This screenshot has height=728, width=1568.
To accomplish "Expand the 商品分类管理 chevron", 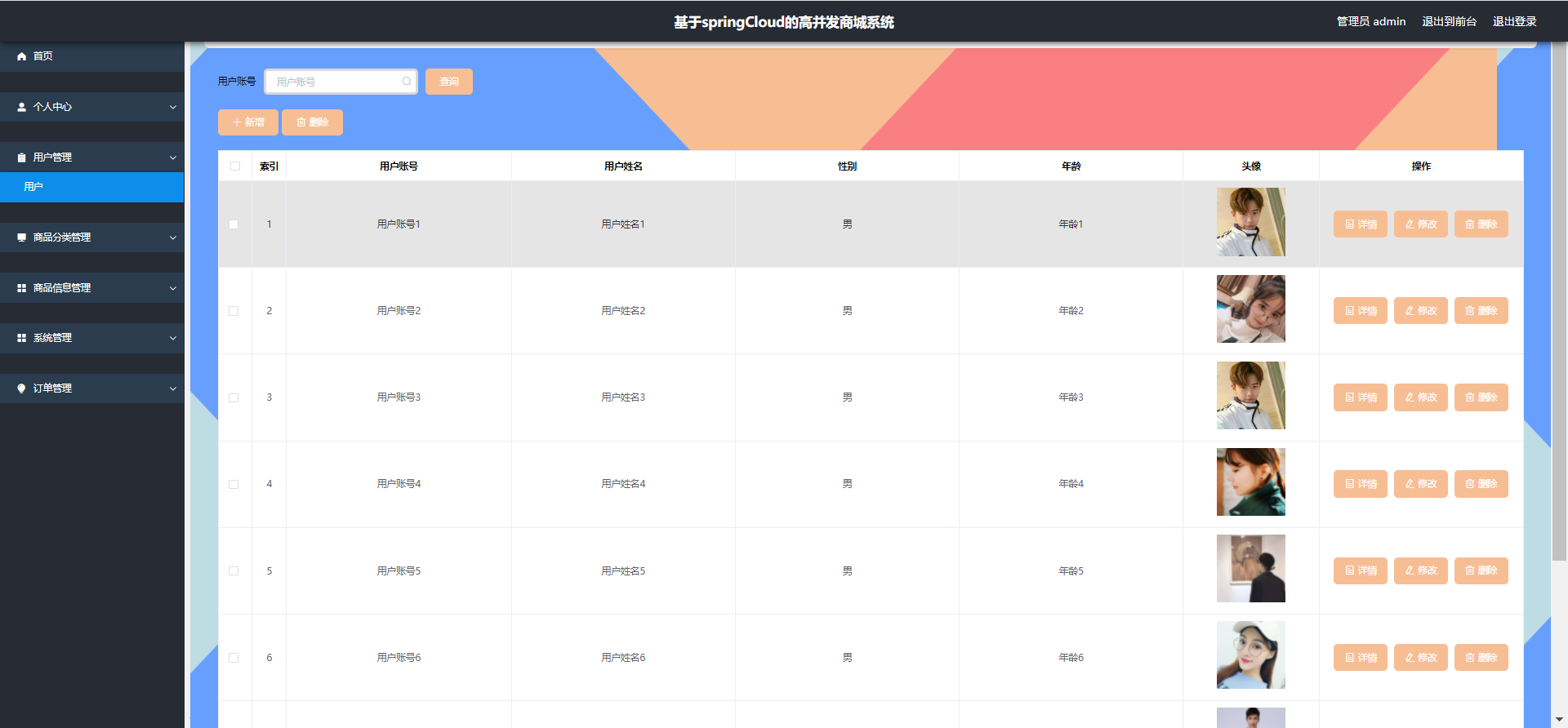I will pyautogui.click(x=172, y=237).
